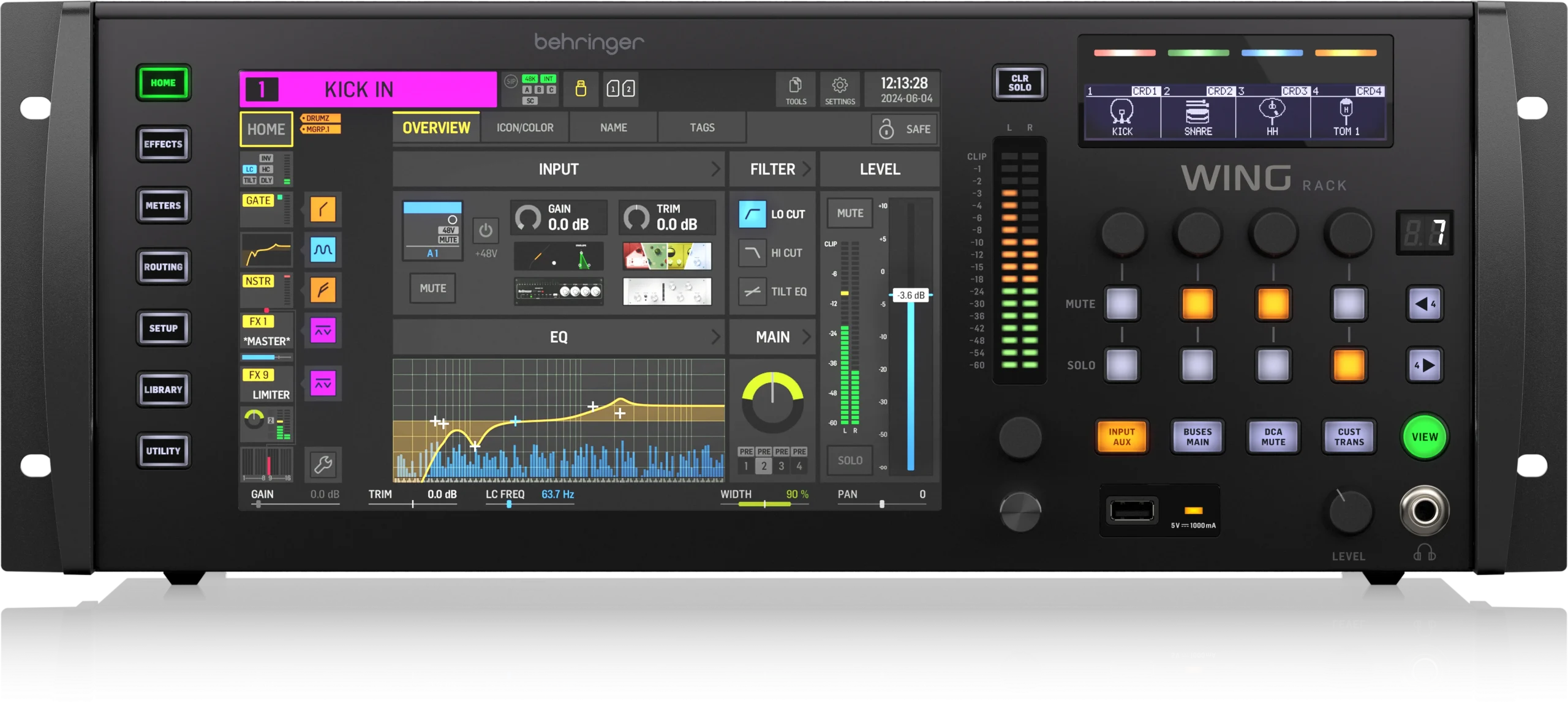Expand the MAIN section arrow

point(806,337)
